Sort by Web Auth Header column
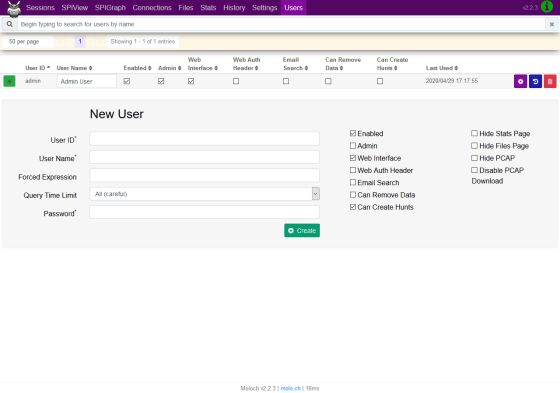The height and width of the screenshot is (393, 560). point(246,64)
